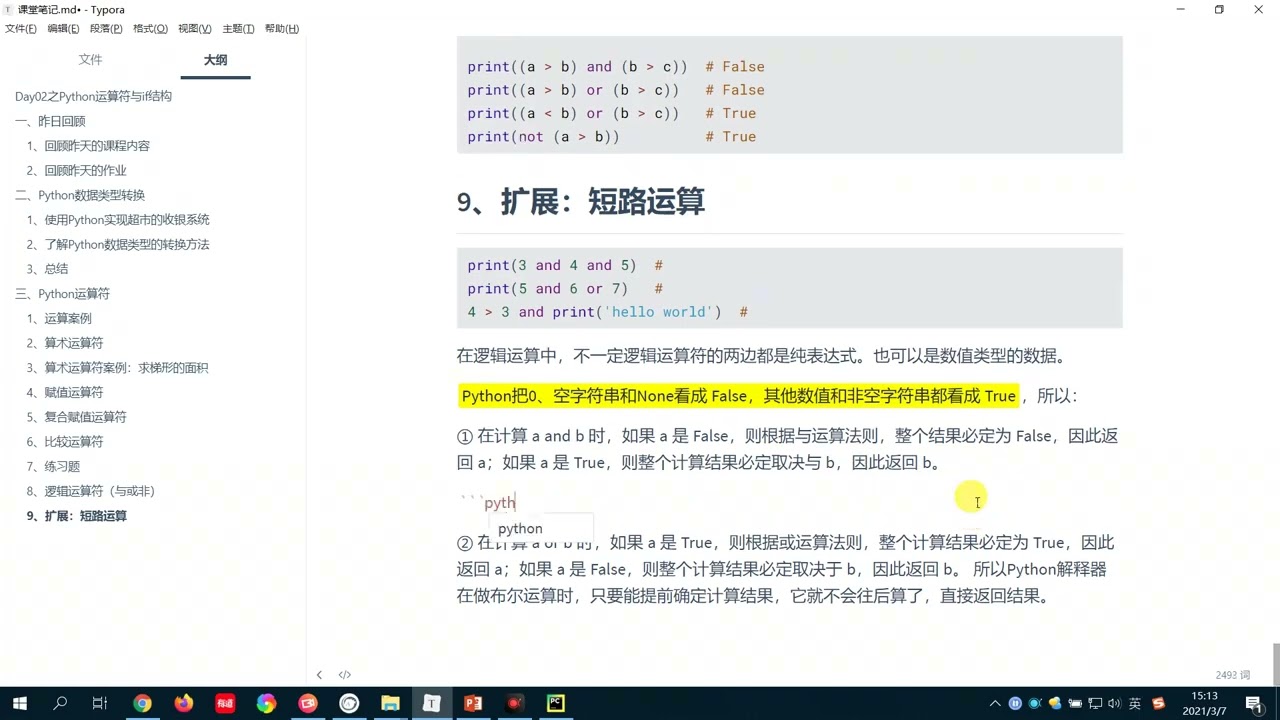
Task: Toggle source code mode icon
Action: (x=345, y=675)
